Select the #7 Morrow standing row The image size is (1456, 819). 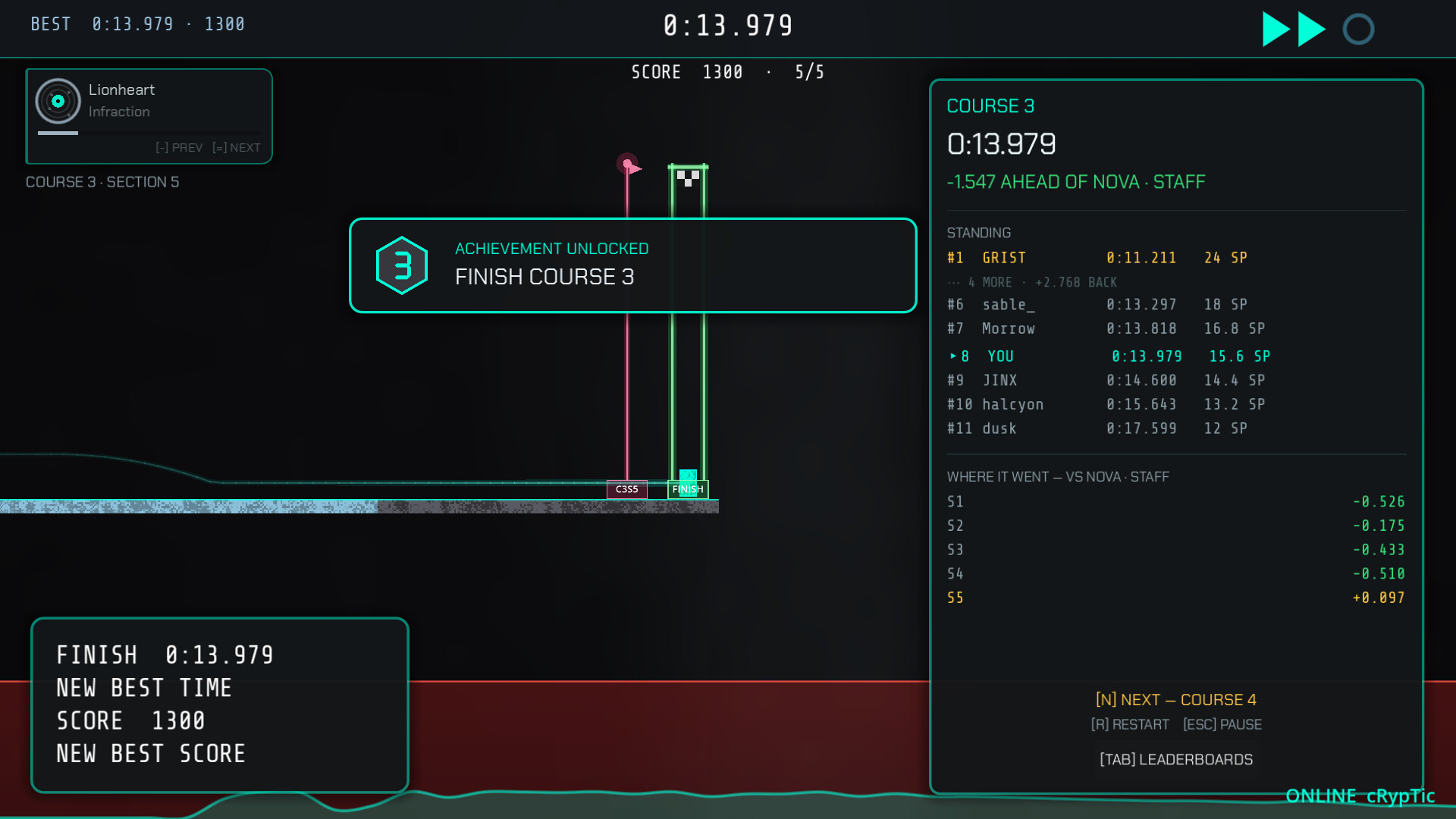pos(1176,328)
